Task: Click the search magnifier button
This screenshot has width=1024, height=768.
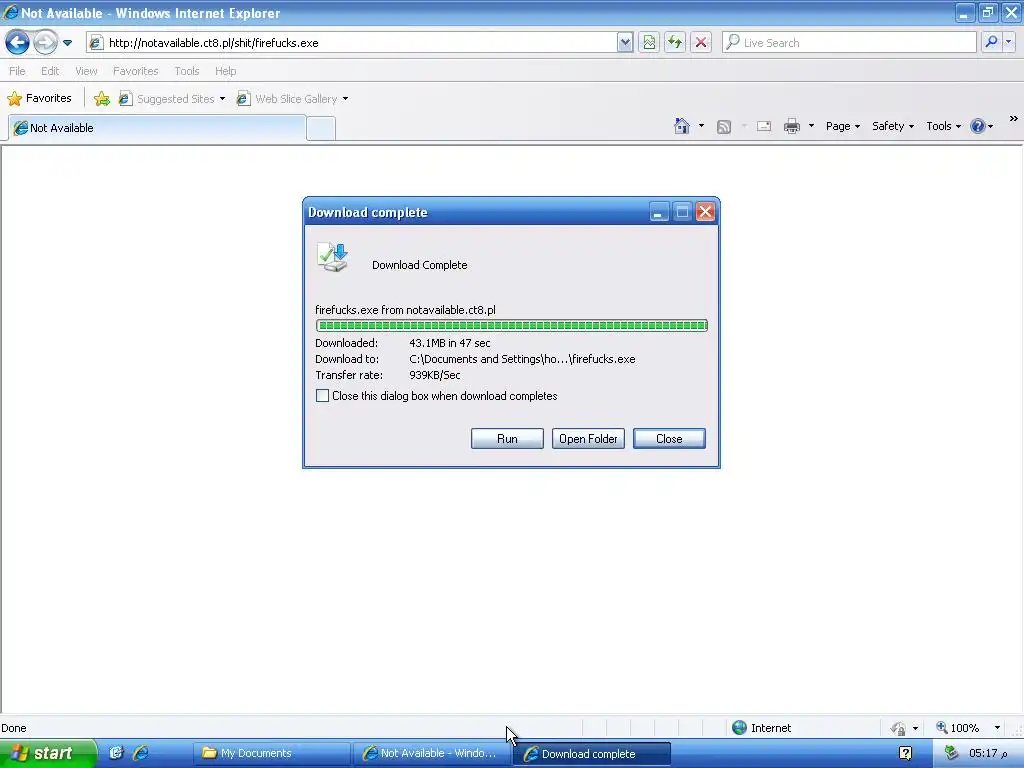Action: tap(991, 42)
